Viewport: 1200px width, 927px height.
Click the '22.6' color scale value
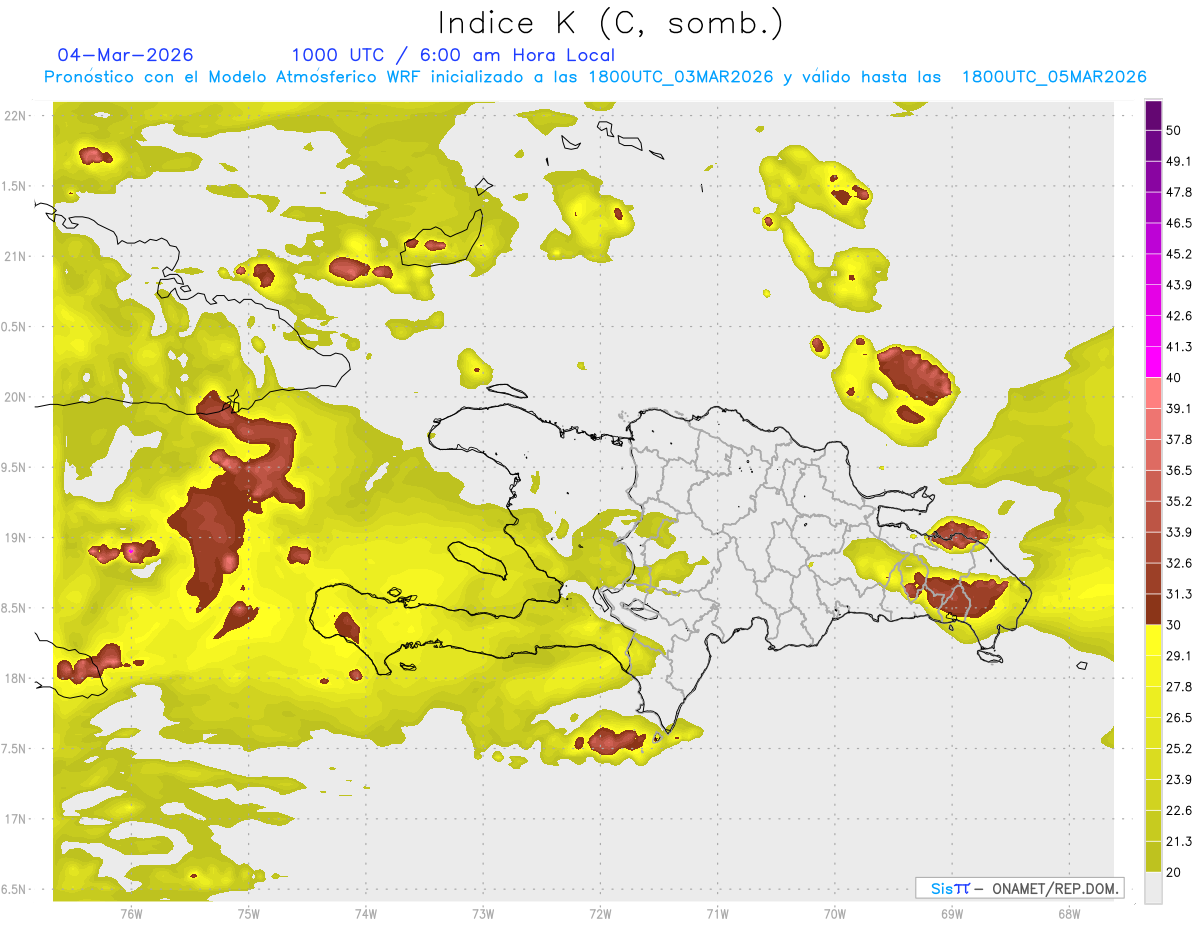1179,811
